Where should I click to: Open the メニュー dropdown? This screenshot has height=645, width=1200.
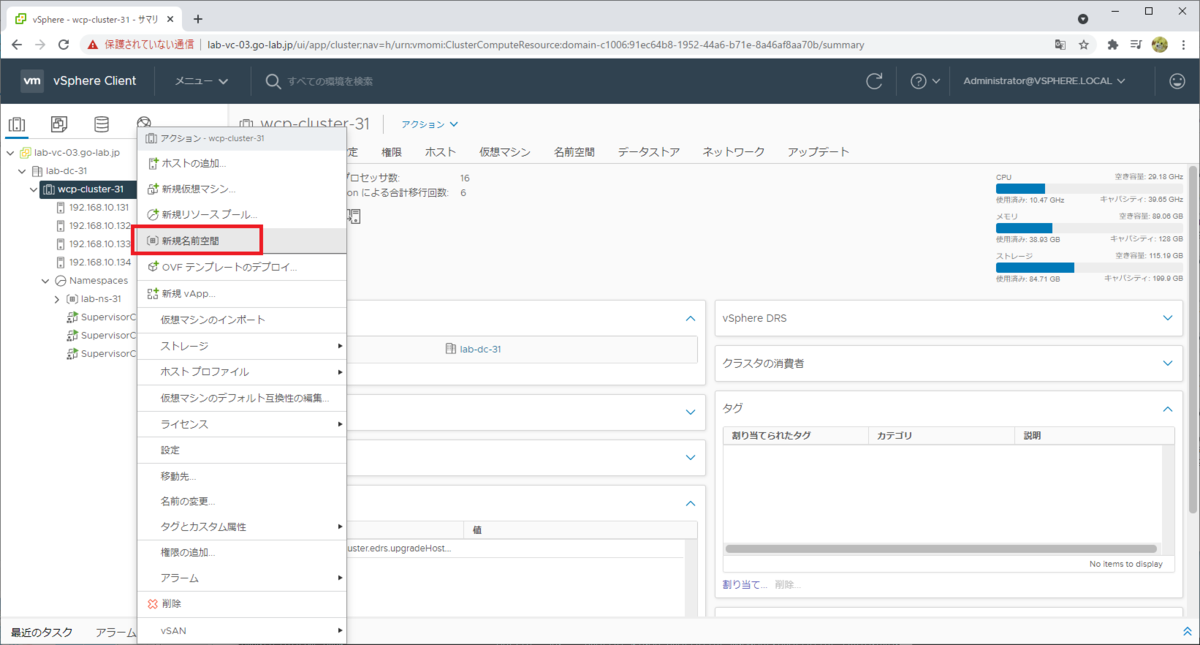pyautogui.click(x=201, y=81)
